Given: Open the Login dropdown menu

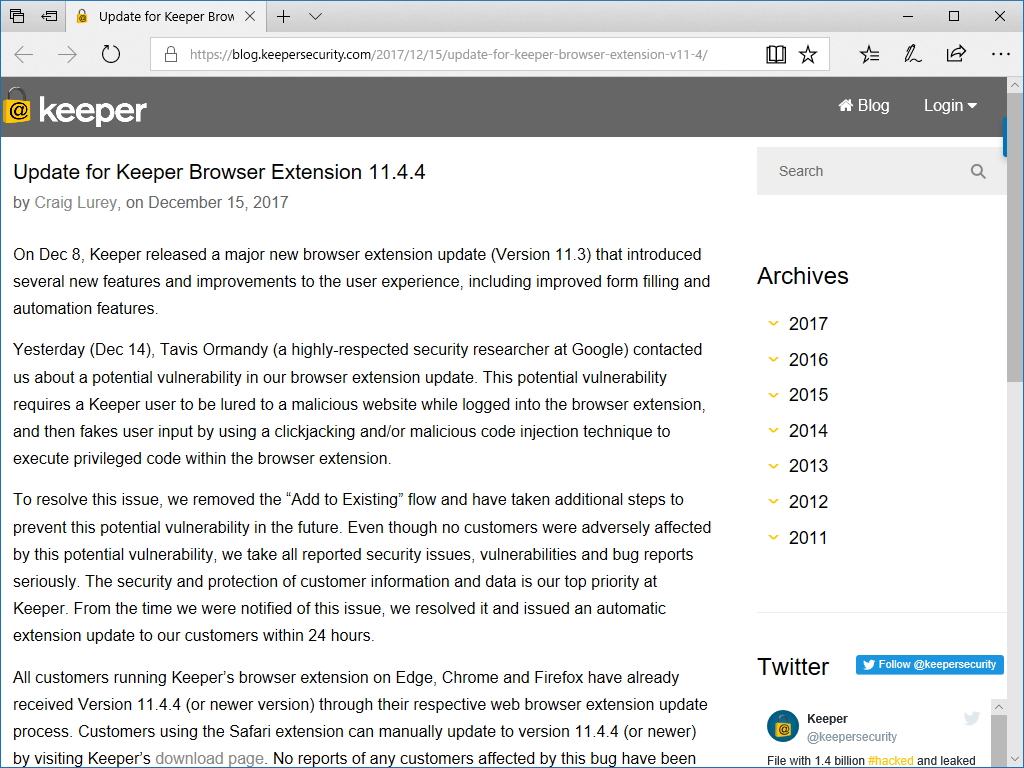Looking at the screenshot, I should click(950, 105).
